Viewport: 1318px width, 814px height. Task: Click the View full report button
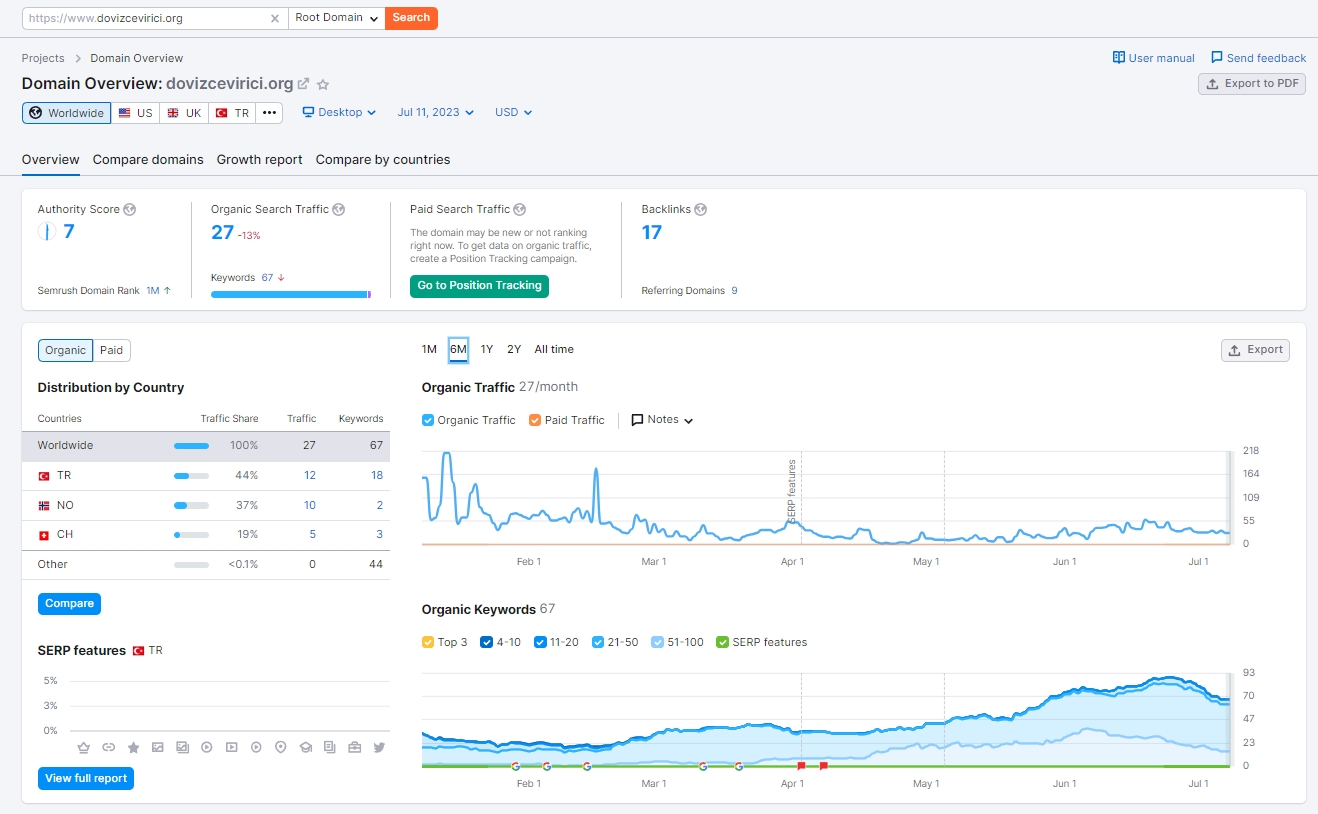click(86, 778)
